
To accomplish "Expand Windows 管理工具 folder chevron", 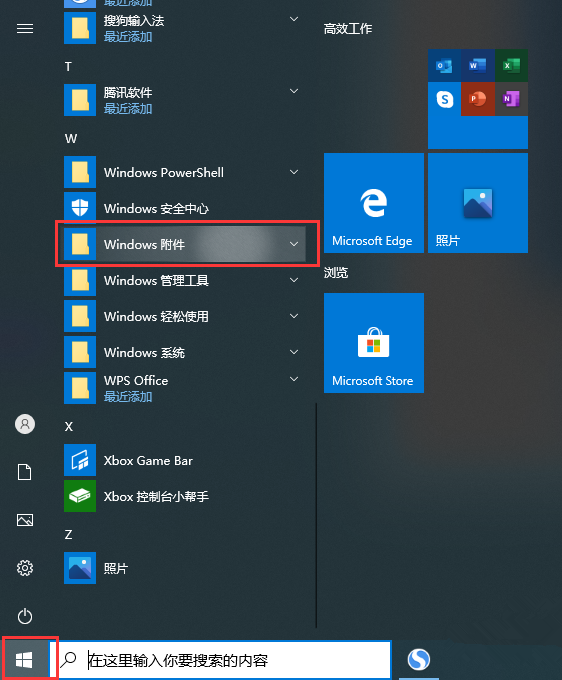I will [x=294, y=280].
